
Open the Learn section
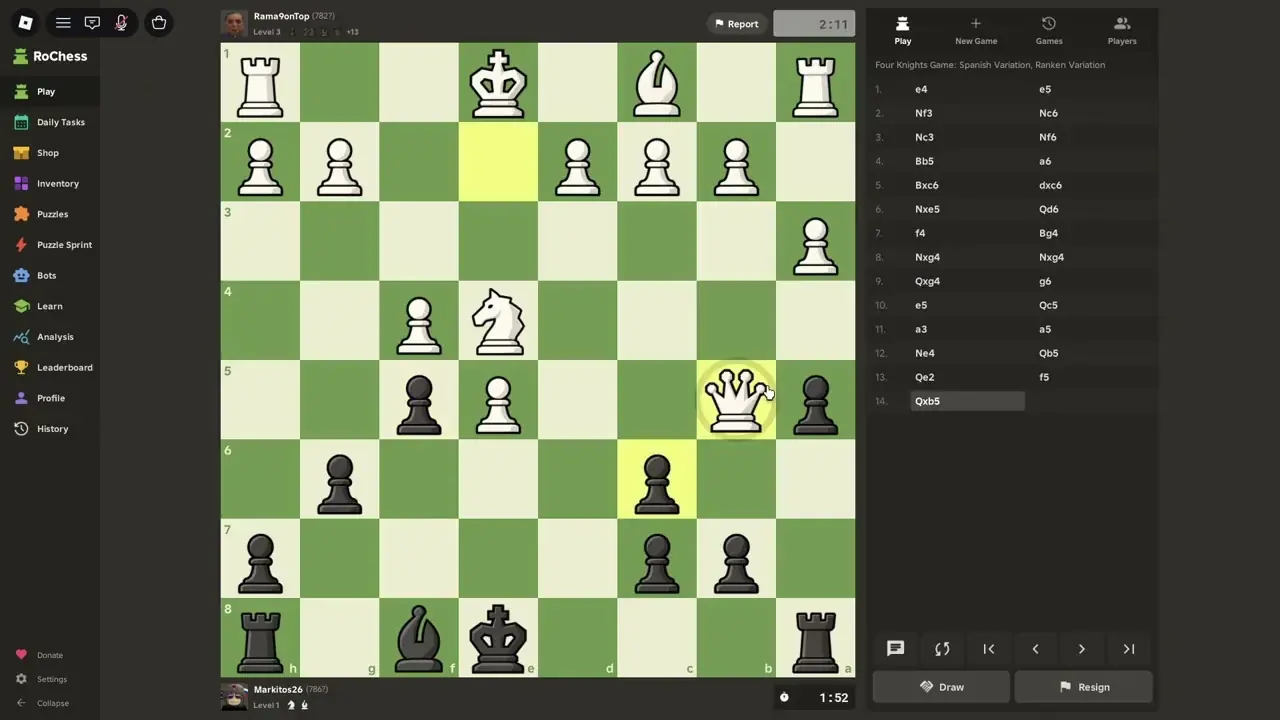coord(50,306)
